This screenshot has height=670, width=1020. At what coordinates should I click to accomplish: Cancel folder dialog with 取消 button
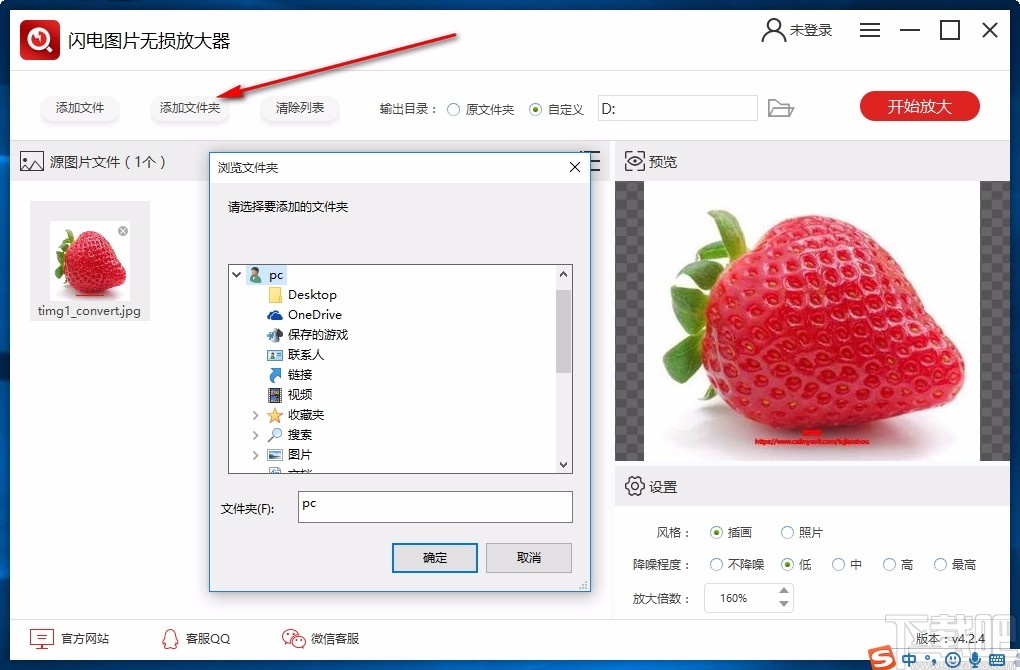pos(529,557)
